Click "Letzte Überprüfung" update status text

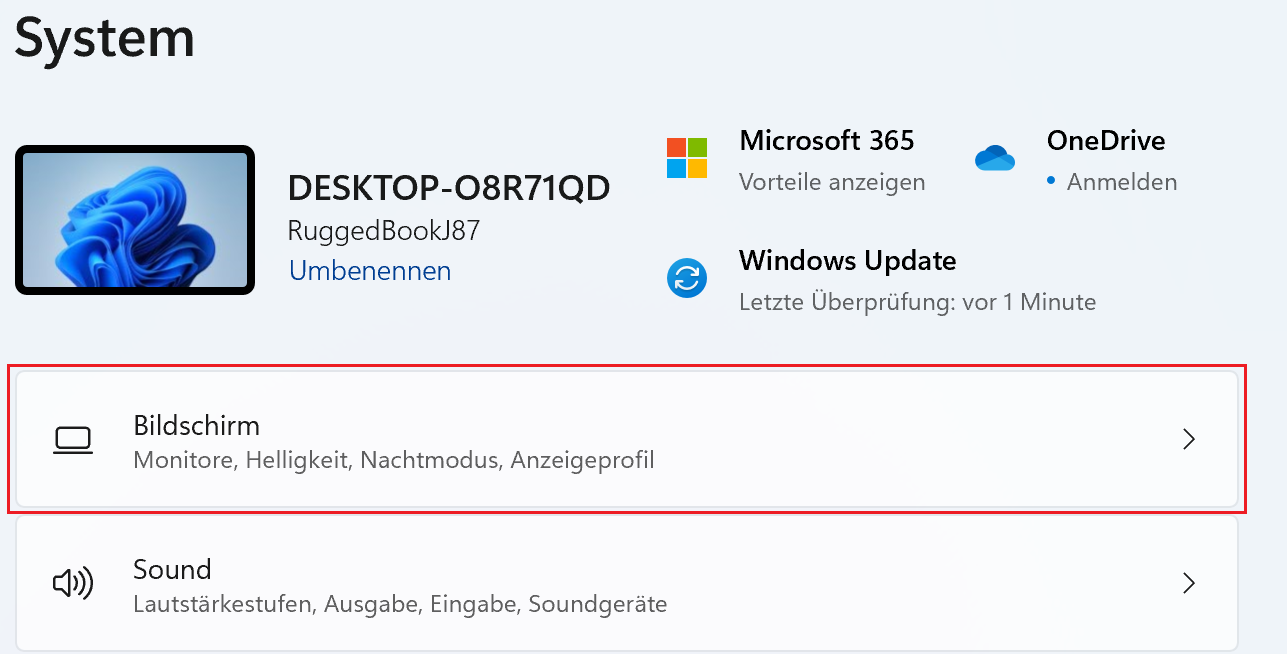tap(917, 302)
